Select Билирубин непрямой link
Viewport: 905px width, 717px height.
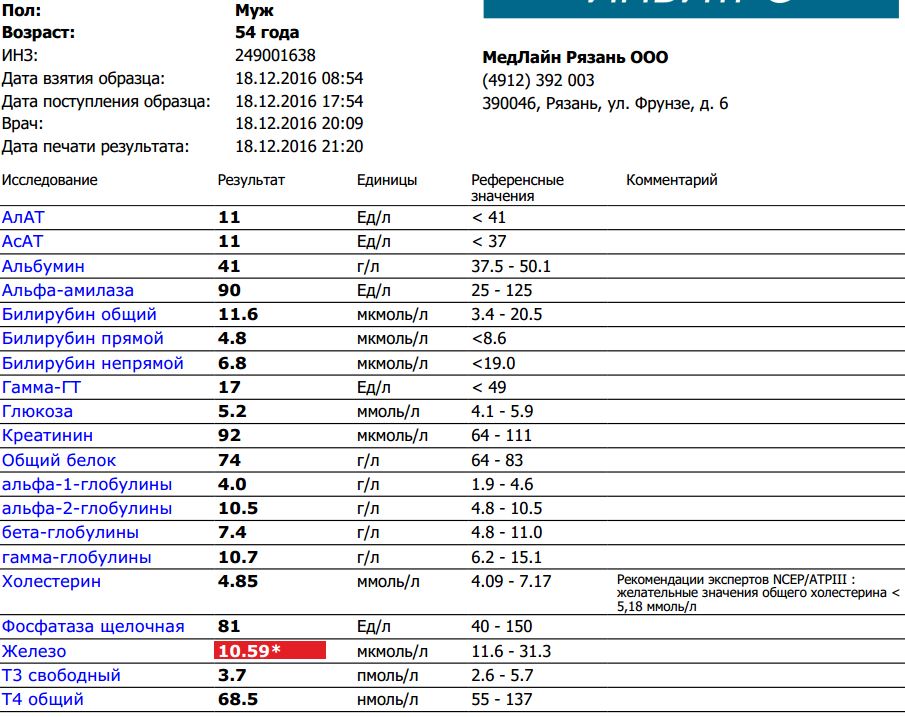click(x=93, y=363)
